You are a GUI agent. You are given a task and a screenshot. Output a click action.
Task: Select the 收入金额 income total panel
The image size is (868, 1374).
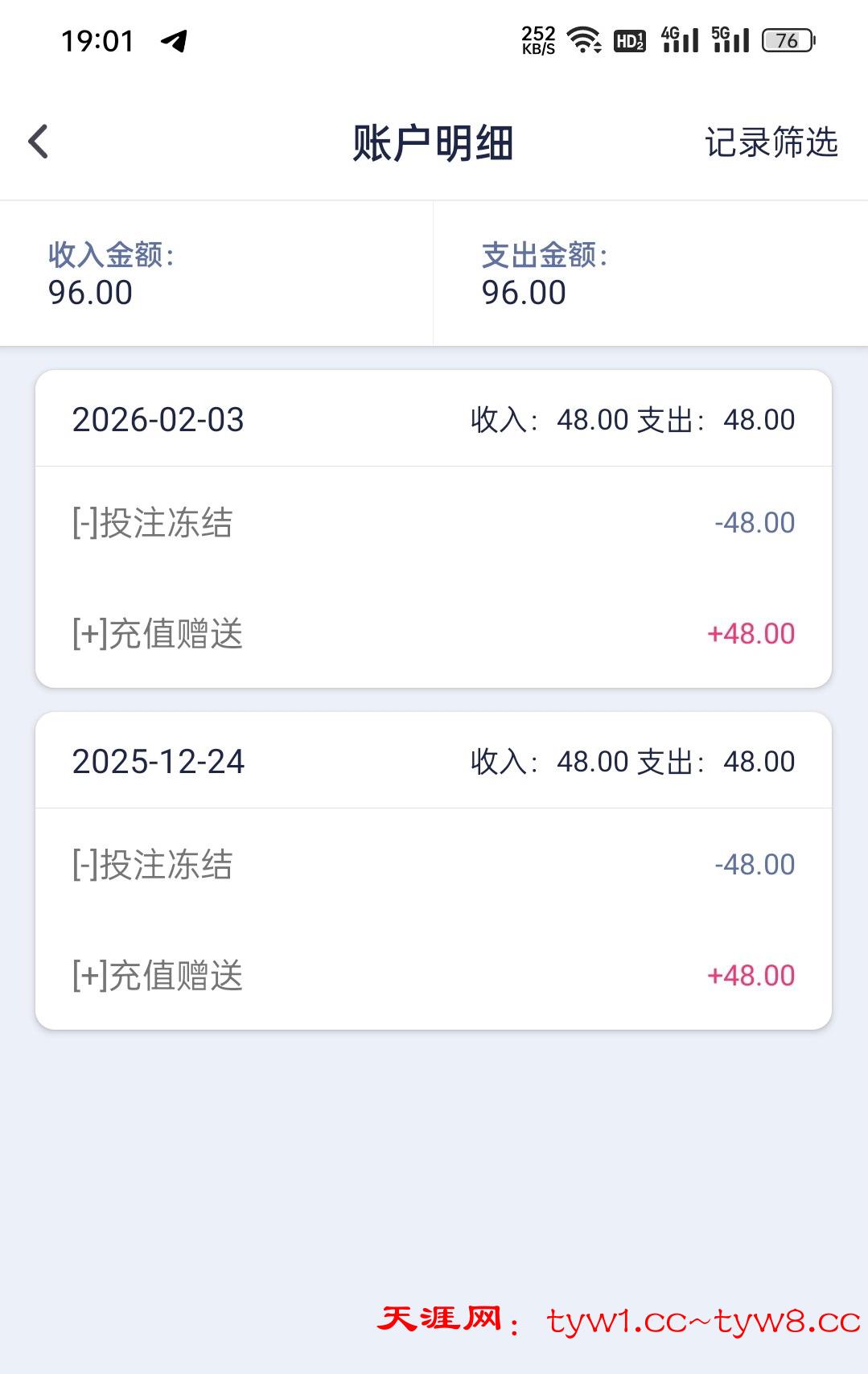click(216, 274)
